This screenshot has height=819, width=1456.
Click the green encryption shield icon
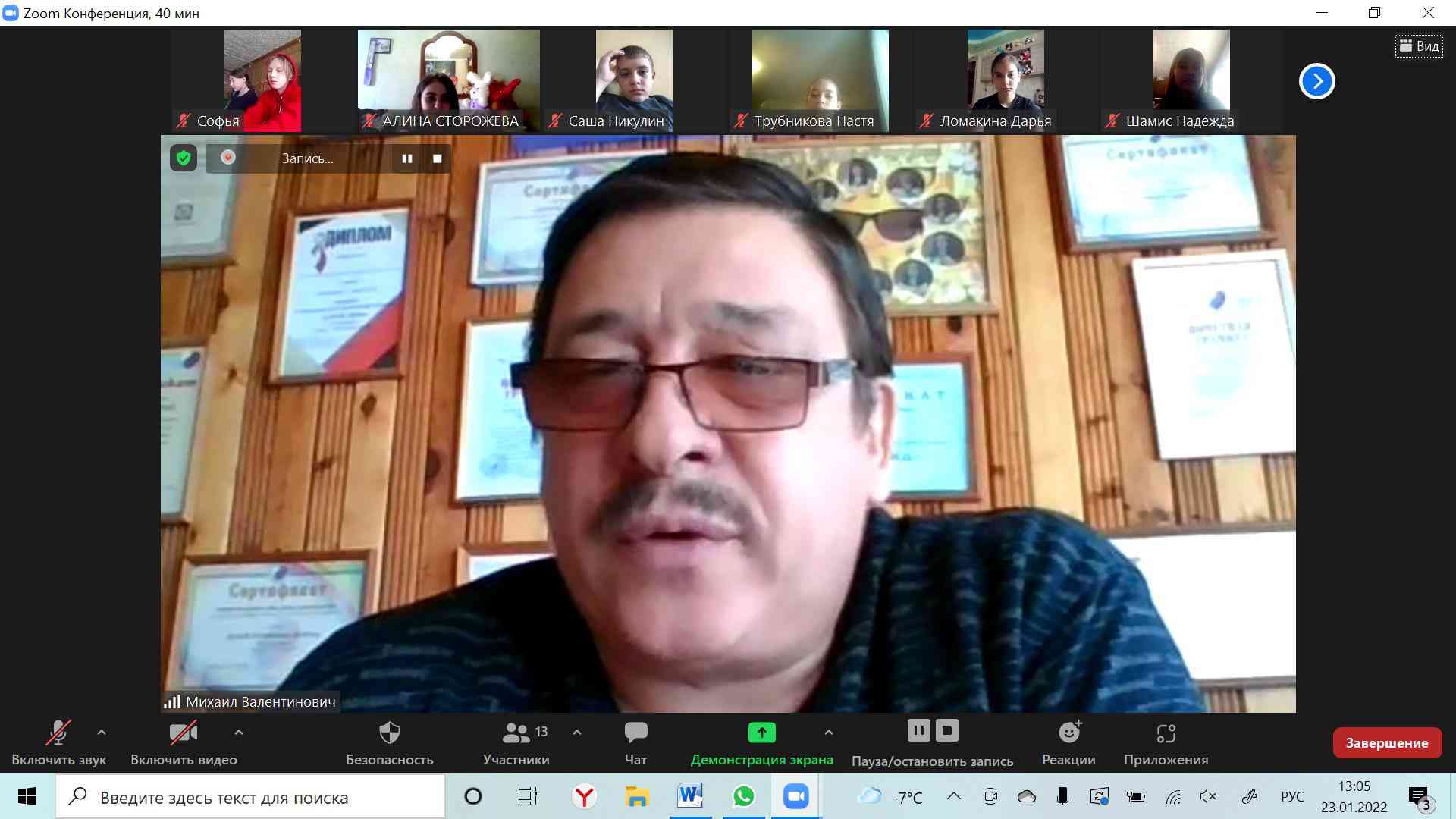[x=183, y=158]
